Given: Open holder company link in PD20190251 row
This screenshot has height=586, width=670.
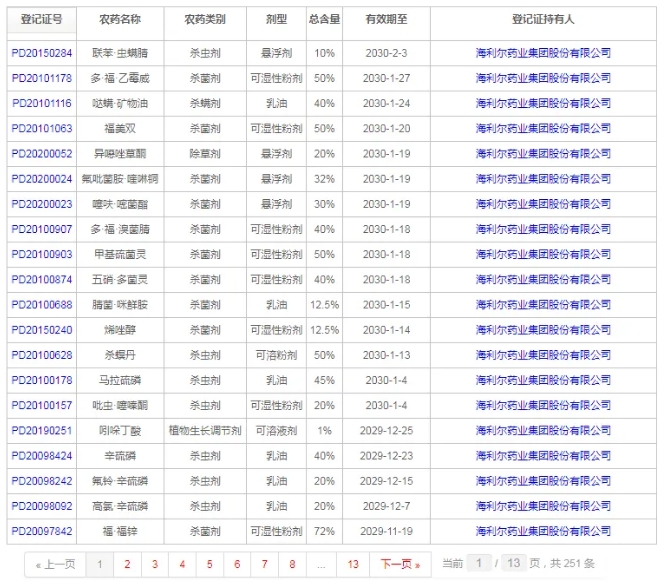Looking at the screenshot, I should pos(543,431).
